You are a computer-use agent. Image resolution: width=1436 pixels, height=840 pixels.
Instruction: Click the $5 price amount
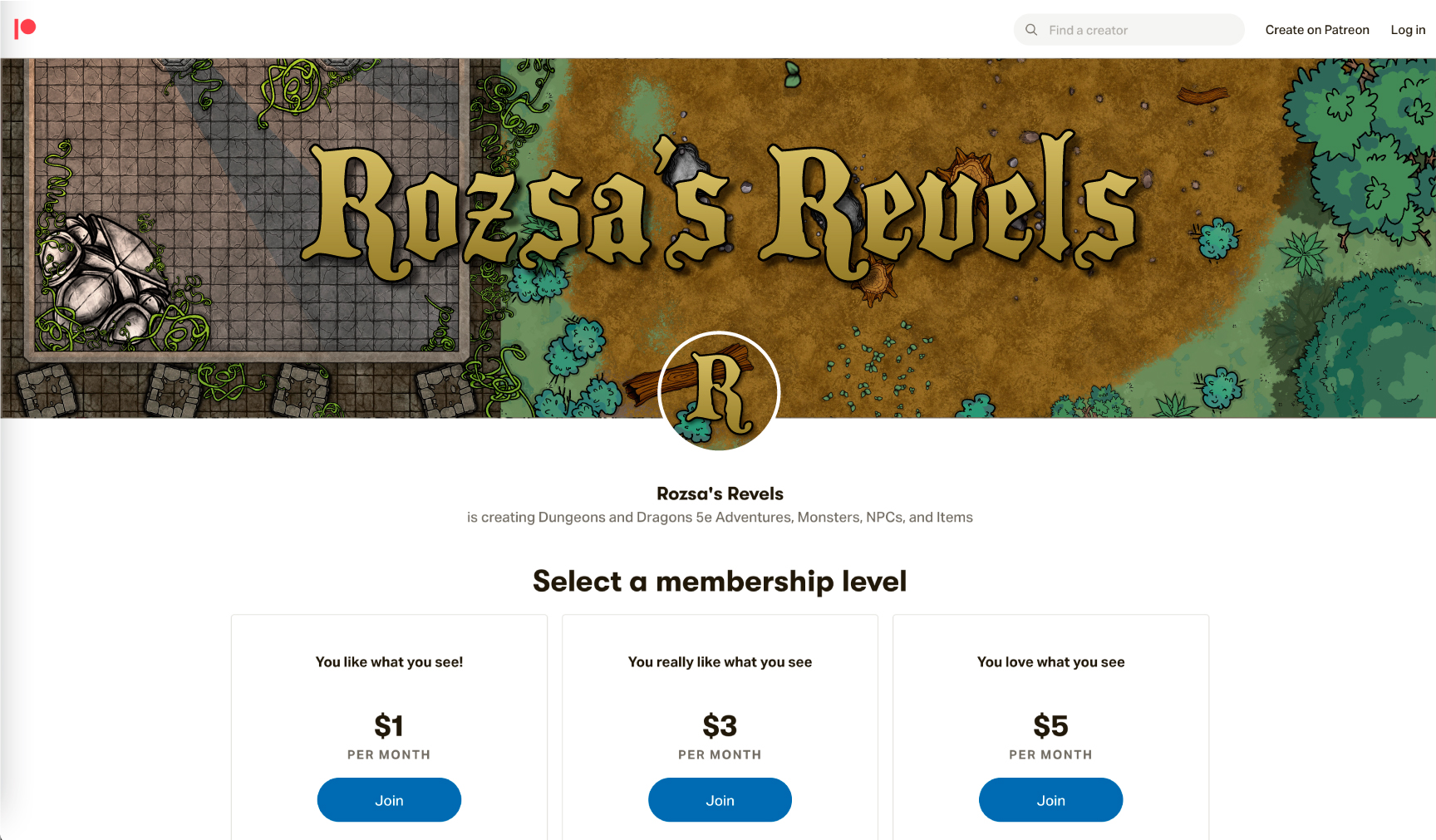[1050, 726]
